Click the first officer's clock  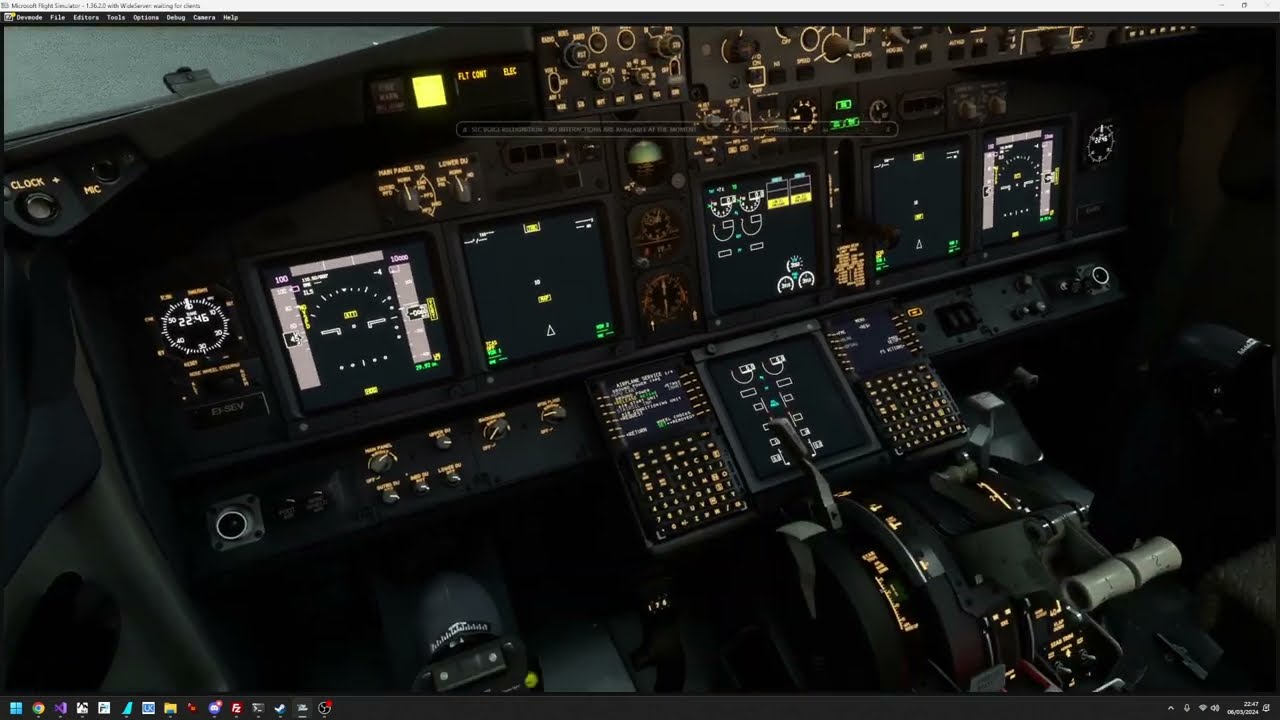coord(1101,143)
